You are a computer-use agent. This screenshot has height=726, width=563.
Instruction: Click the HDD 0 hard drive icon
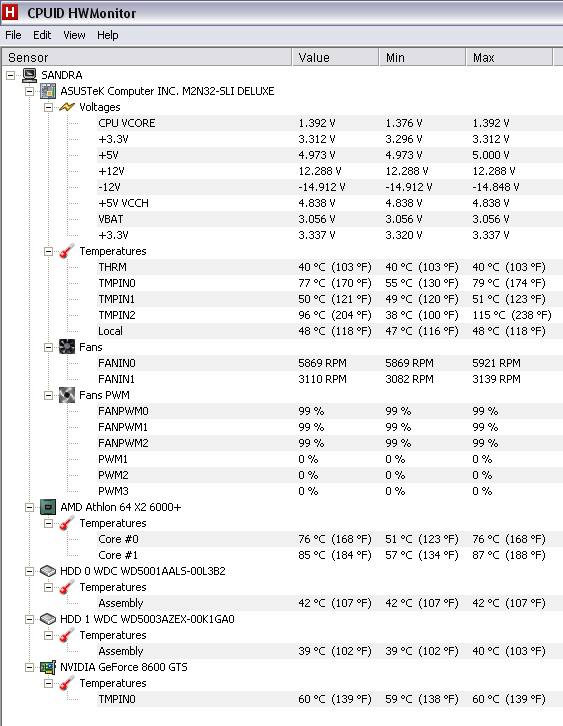pyautogui.click(x=48, y=571)
